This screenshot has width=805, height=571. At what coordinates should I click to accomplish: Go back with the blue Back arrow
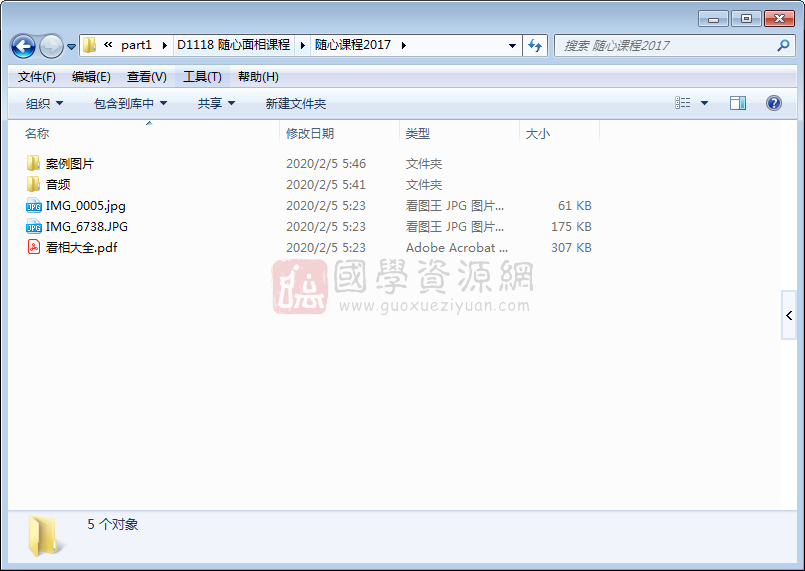[x=23, y=46]
